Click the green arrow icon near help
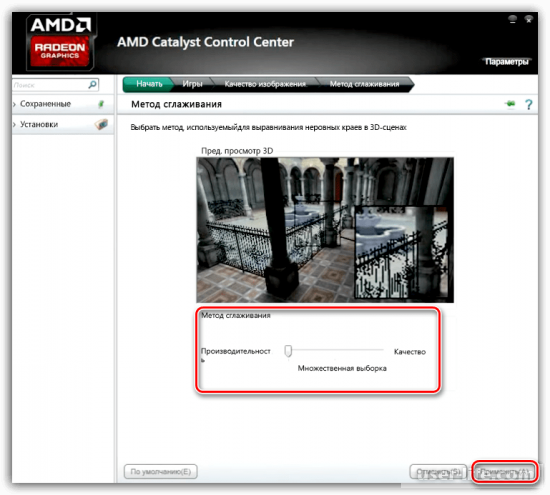This screenshot has width=550, height=495. coord(510,104)
